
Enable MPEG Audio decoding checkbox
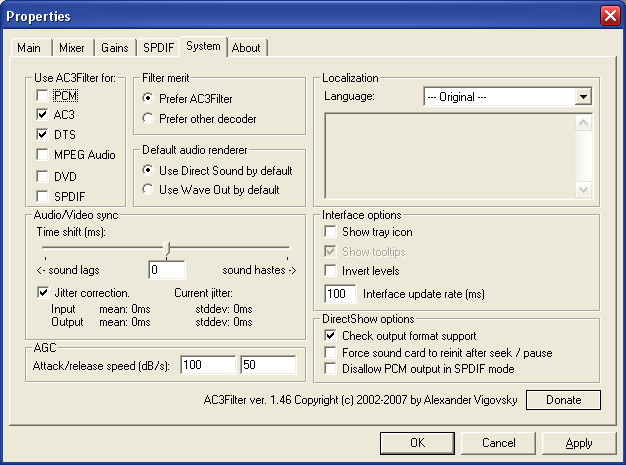[43, 154]
